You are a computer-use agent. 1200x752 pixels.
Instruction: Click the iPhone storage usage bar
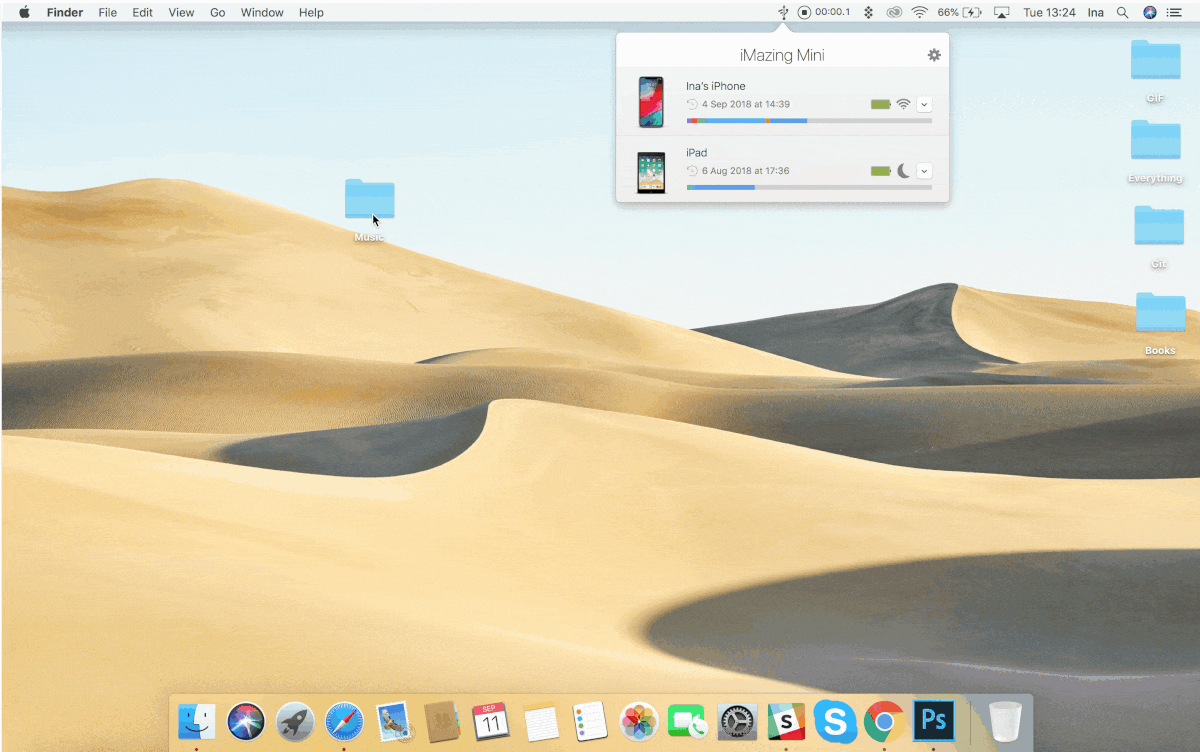tap(808, 121)
